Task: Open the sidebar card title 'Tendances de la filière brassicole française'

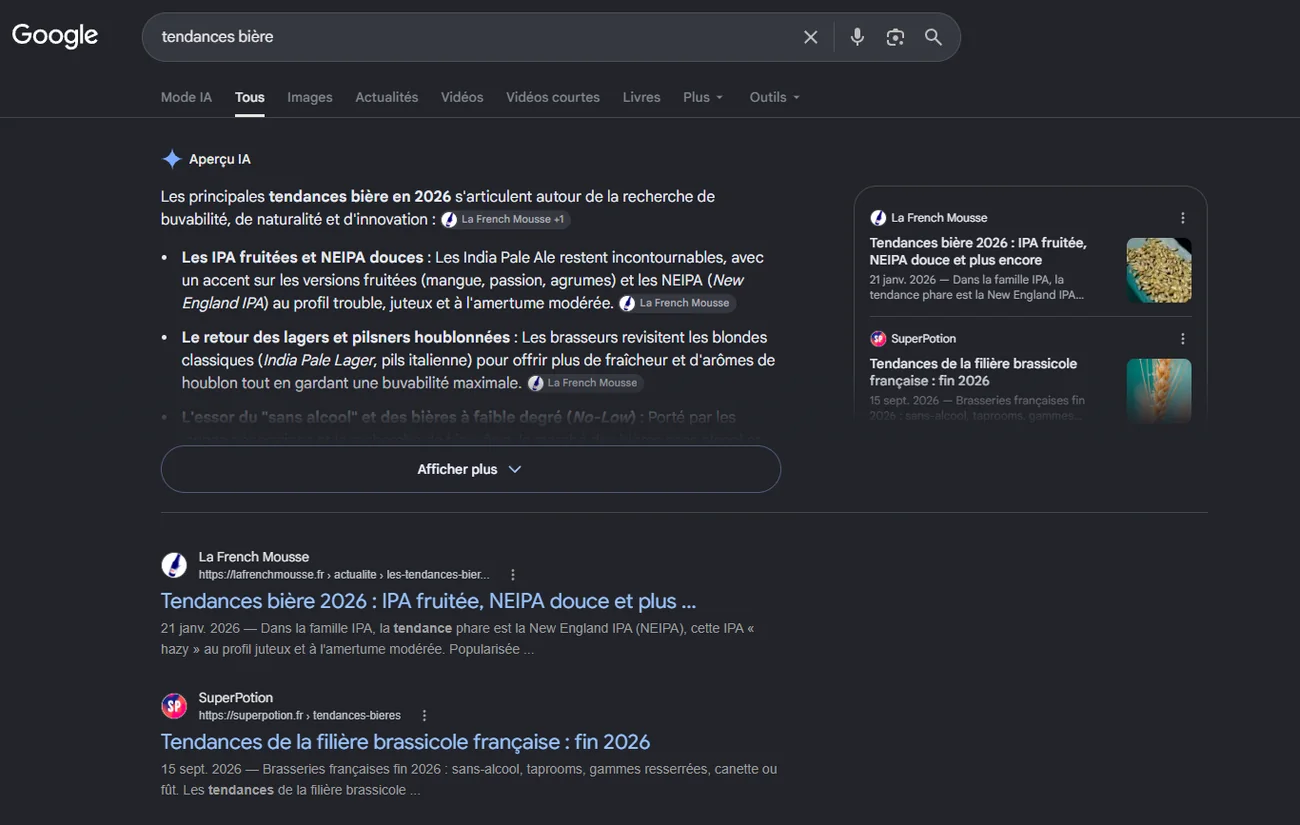Action: pos(973,372)
